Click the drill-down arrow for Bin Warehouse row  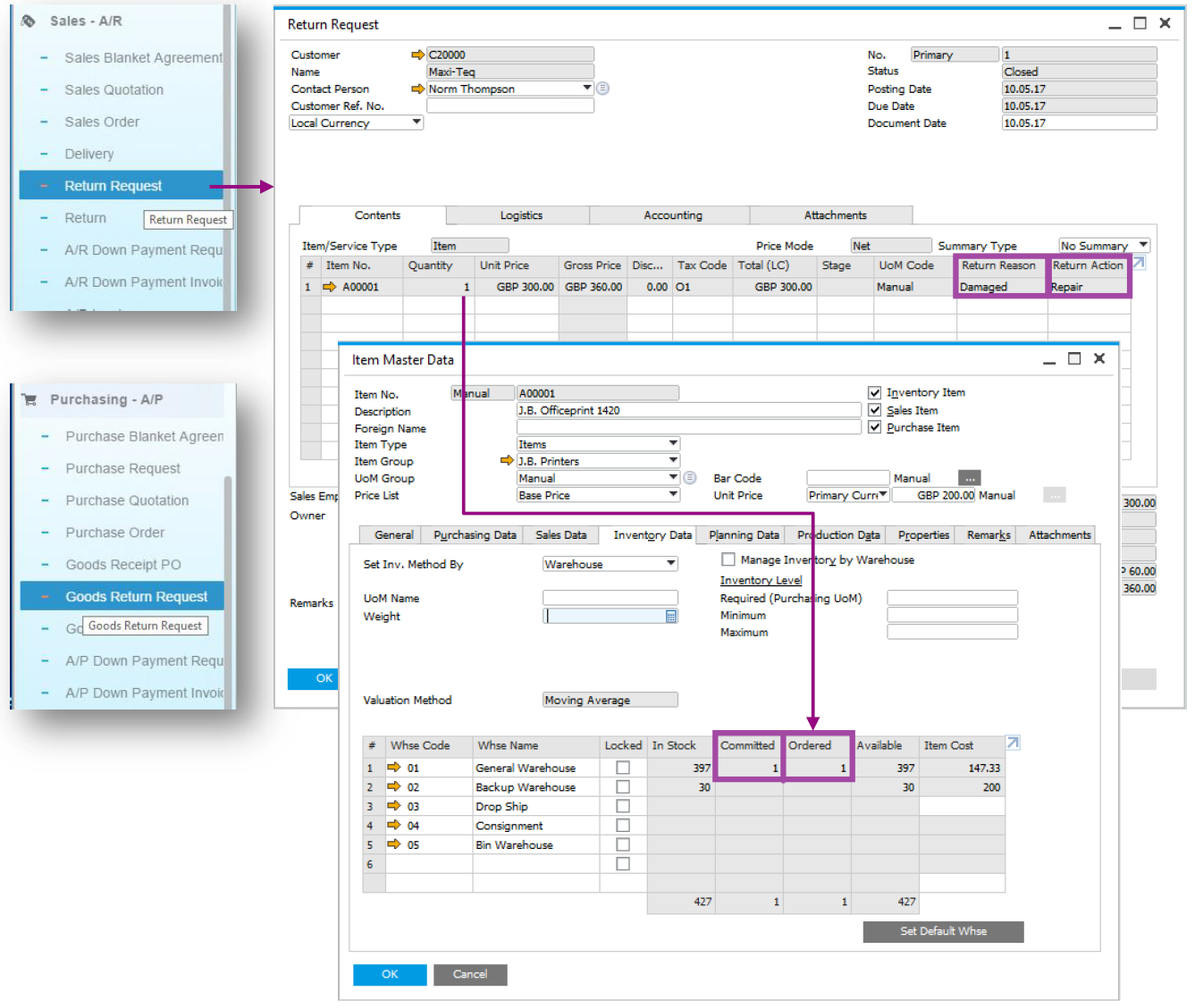click(396, 844)
